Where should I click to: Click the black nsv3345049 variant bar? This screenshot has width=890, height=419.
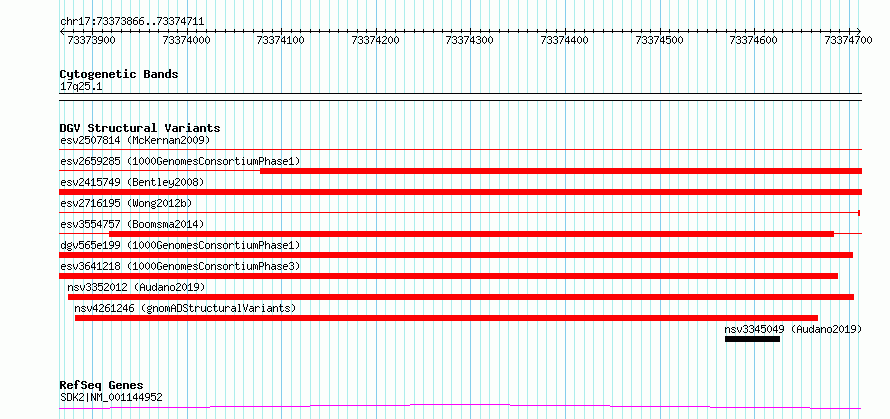click(x=752, y=339)
